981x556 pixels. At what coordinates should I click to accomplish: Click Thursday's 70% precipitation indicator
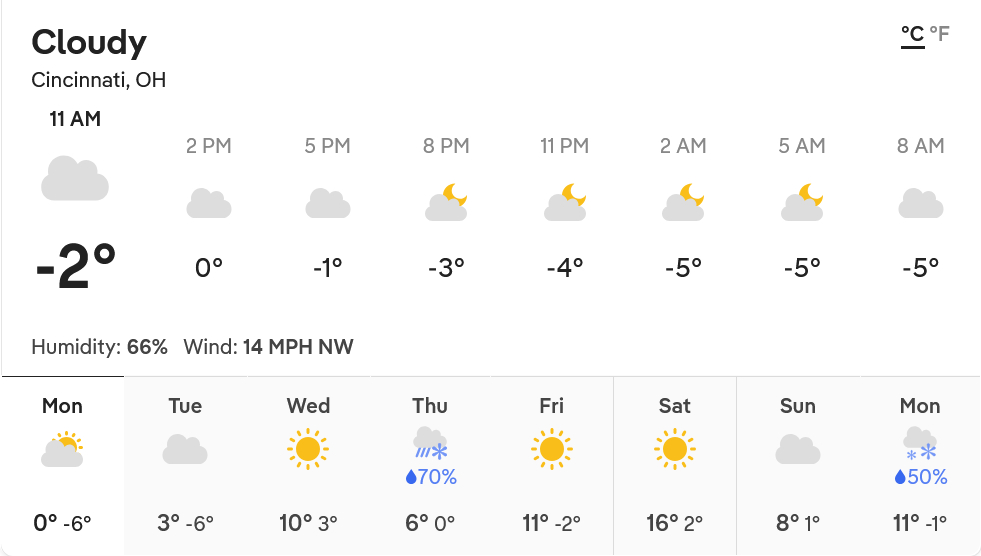tap(431, 478)
